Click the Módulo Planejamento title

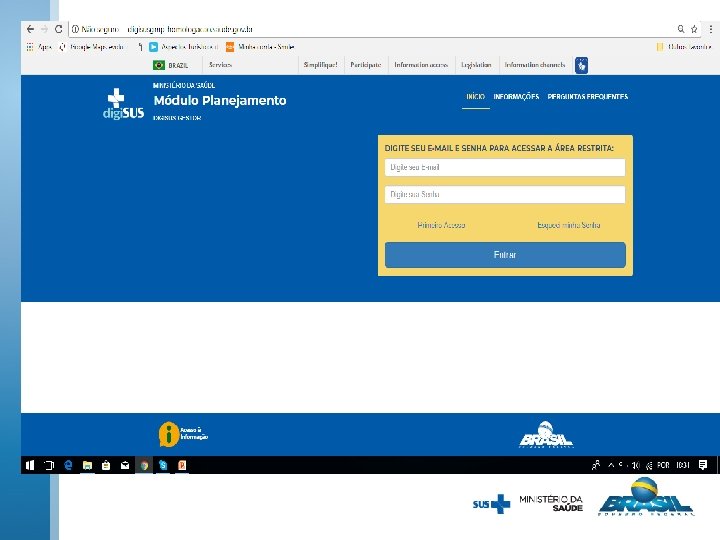pyautogui.click(x=220, y=101)
